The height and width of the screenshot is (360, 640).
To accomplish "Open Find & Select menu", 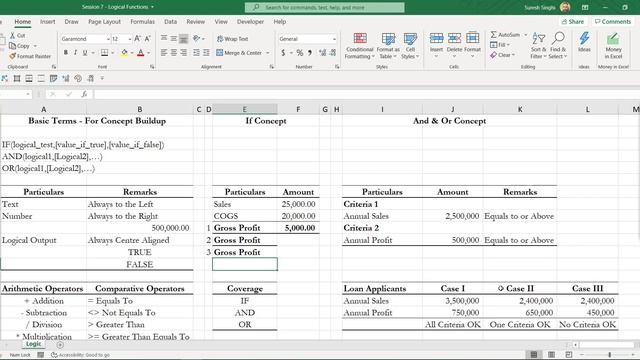I will 558,46.
